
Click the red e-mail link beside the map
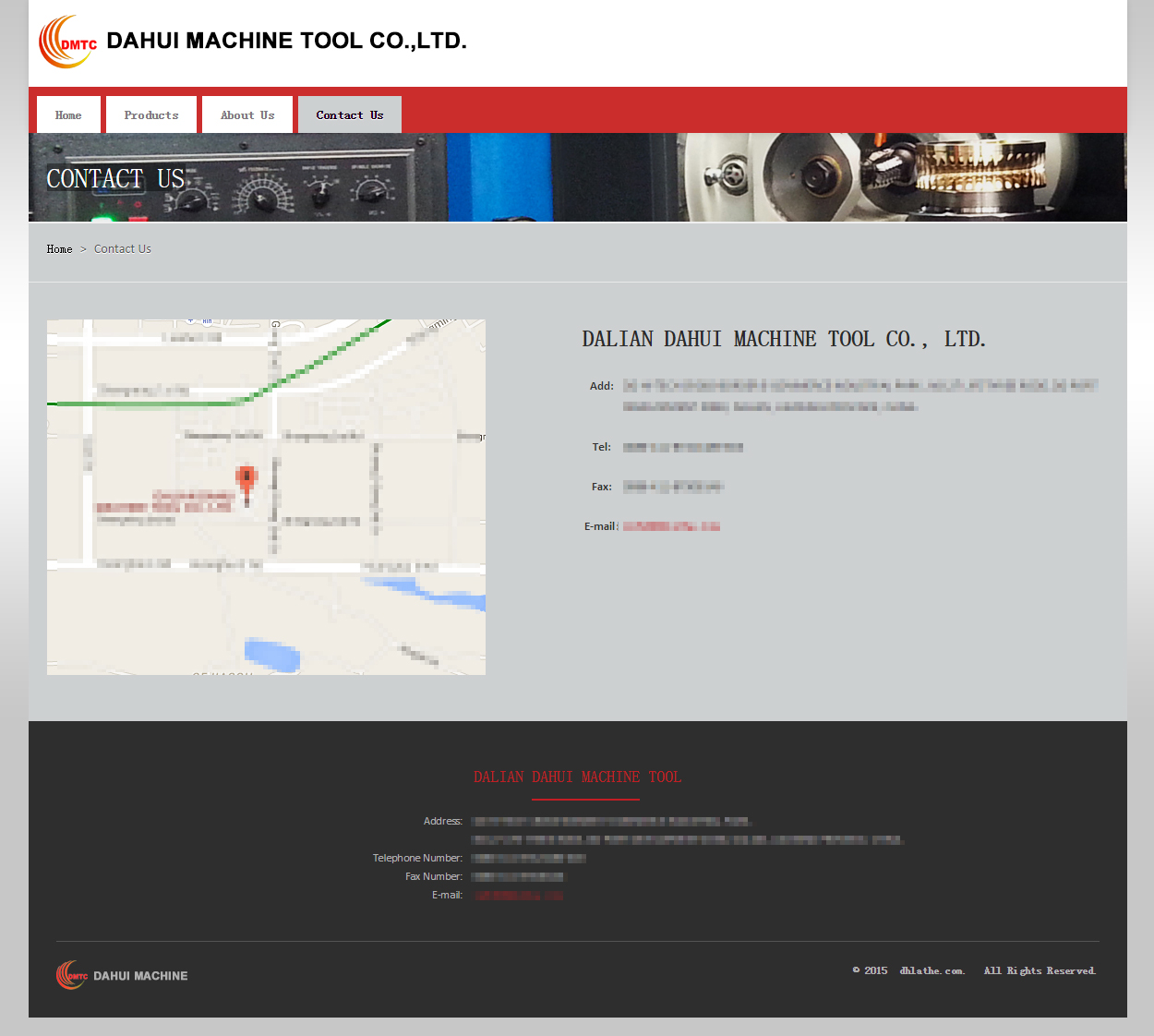pyautogui.click(x=671, y=526)
